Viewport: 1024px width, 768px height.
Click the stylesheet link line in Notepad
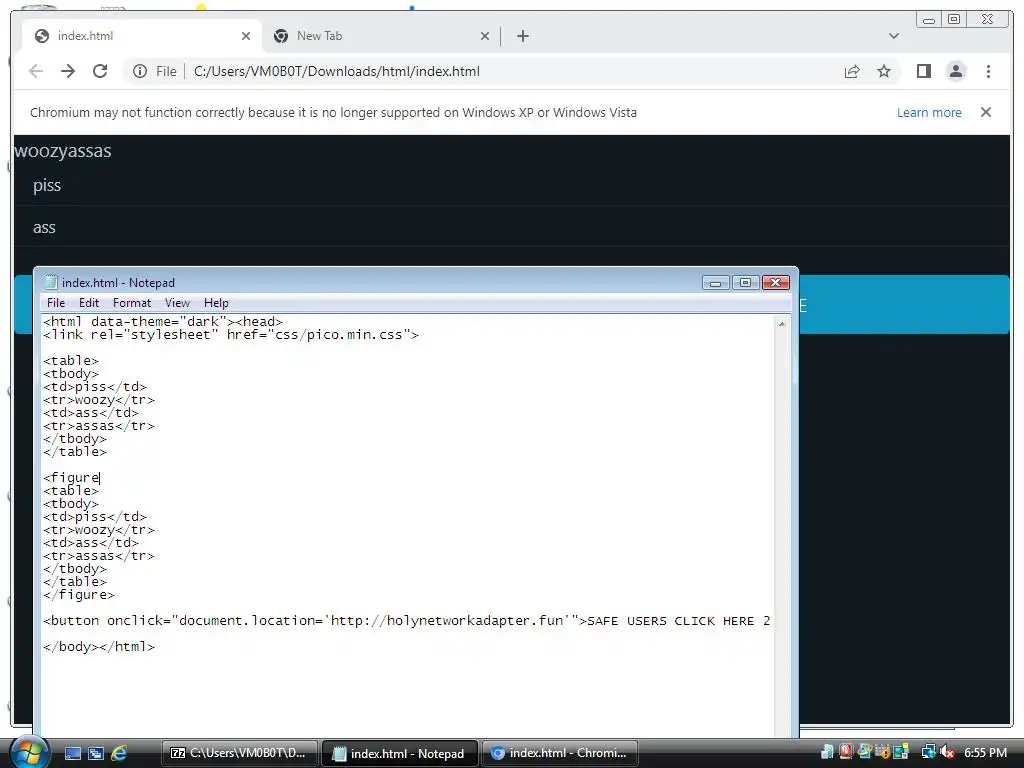point(231,335)
